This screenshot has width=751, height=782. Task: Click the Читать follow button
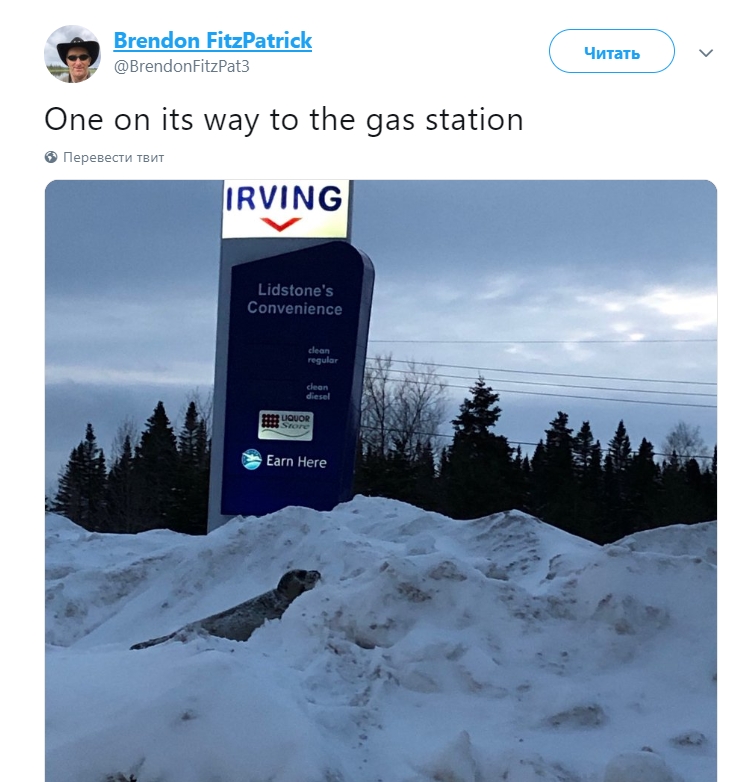click(x=611, y=51)
